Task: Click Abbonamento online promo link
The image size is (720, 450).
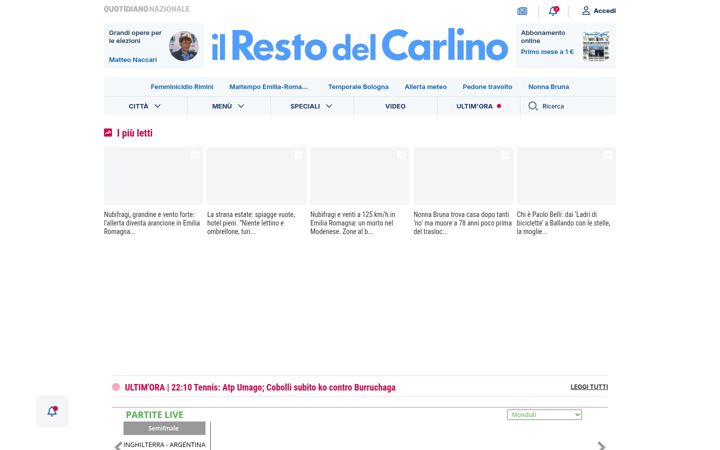Action: pos(543,37)
